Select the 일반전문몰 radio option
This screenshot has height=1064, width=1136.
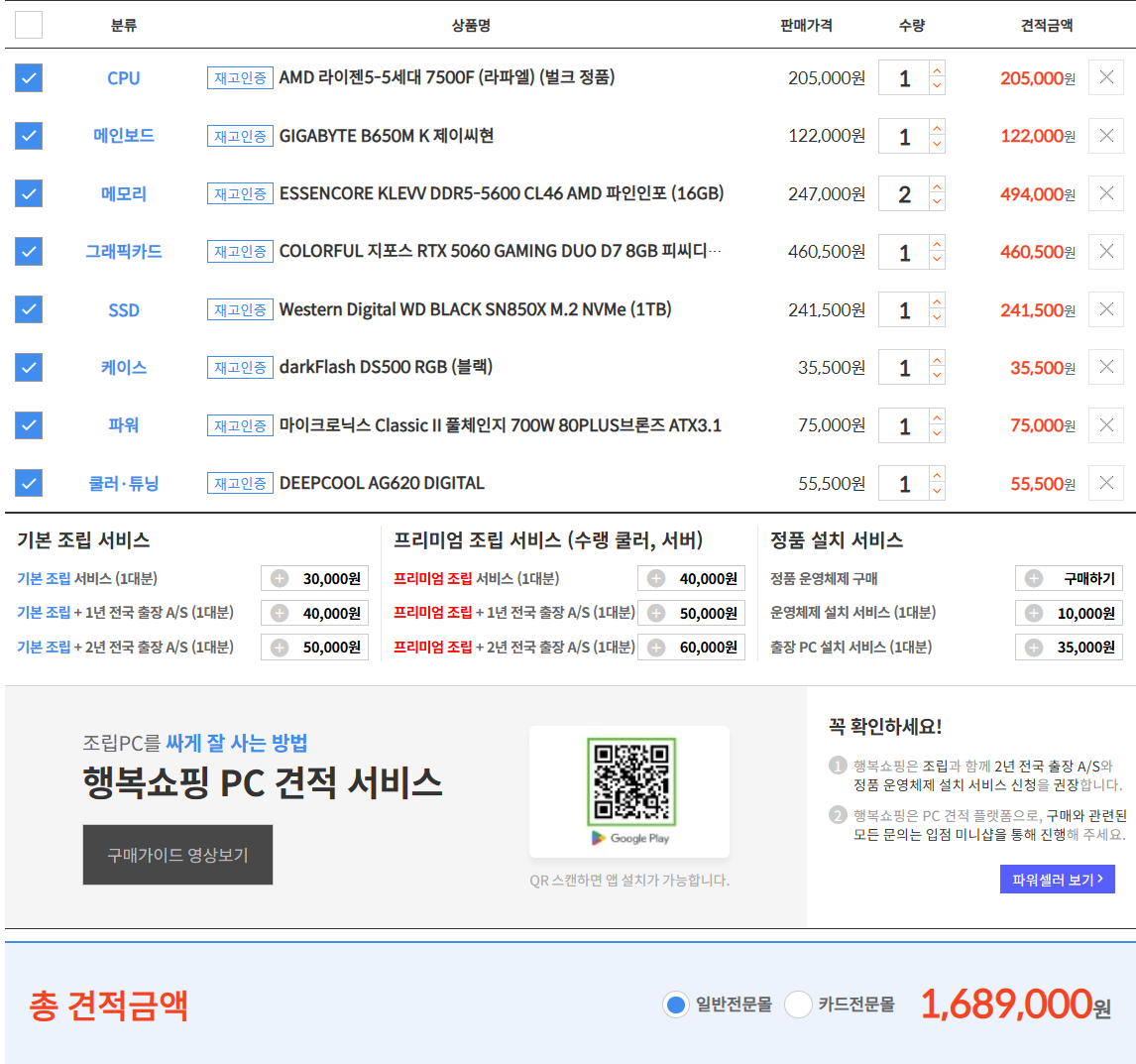[676, 1005]
